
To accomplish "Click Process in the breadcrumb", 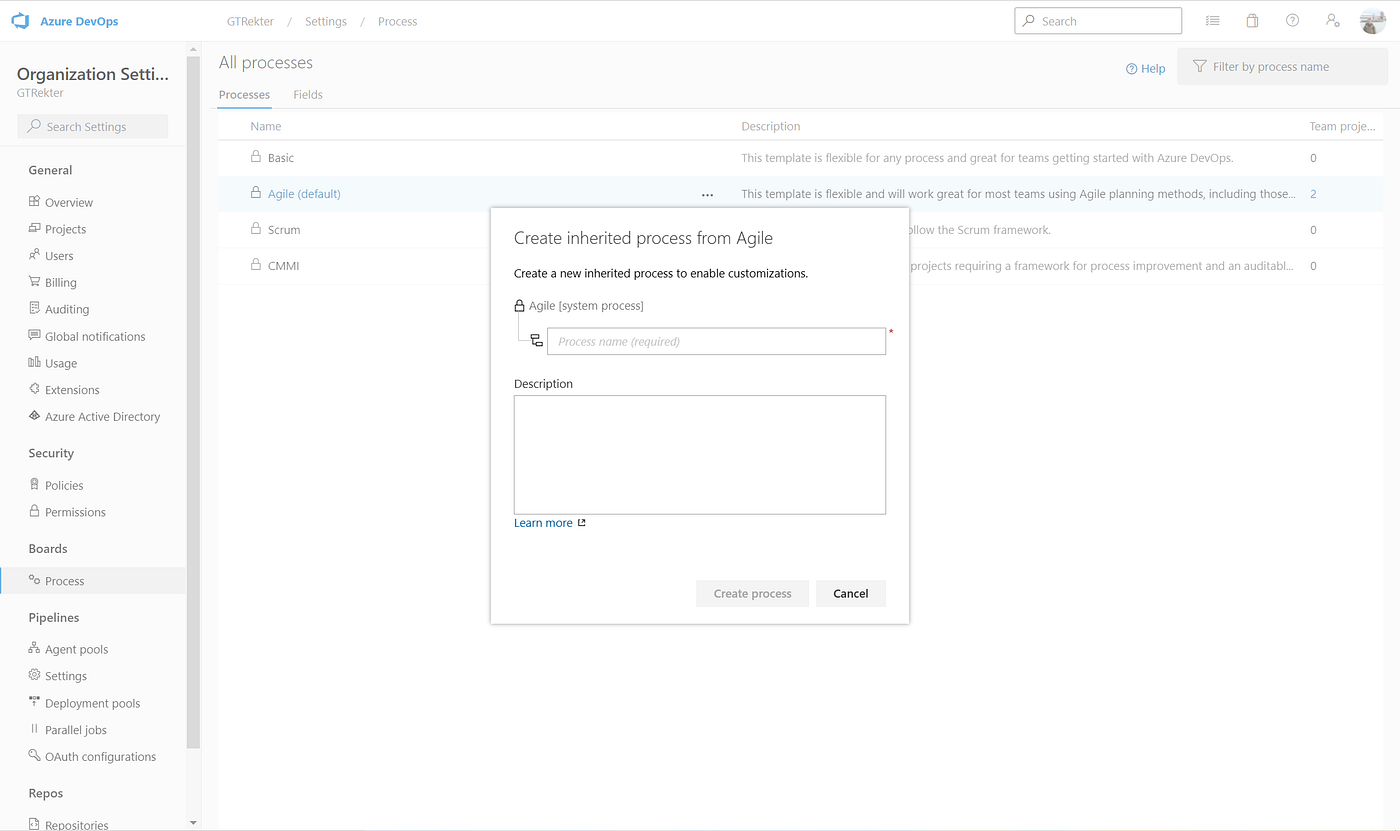I will point(398,21).
